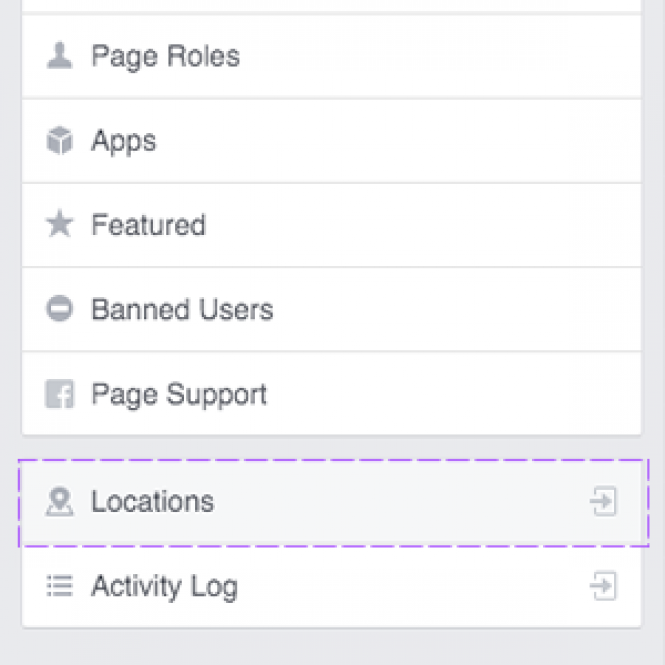Screen dimensions: 665x665
Task: Open the Activity Log text link
Action: pyautogui.click(x=165, y=587)
